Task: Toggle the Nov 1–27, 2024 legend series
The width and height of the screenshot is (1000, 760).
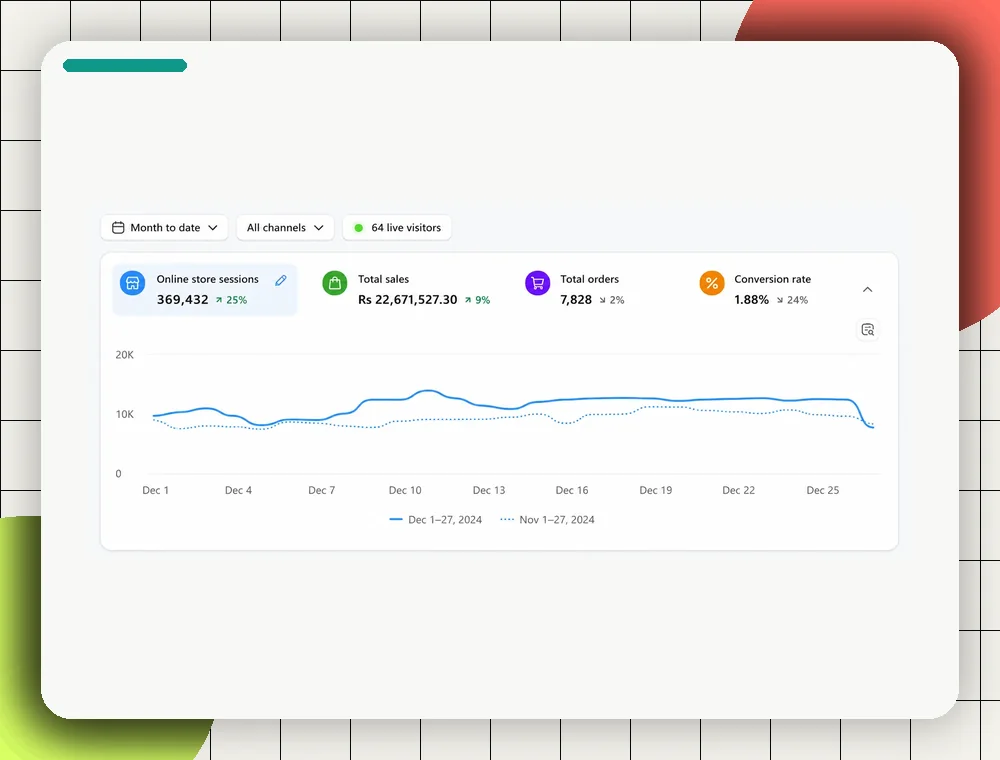Action: [x=547, y=520]
